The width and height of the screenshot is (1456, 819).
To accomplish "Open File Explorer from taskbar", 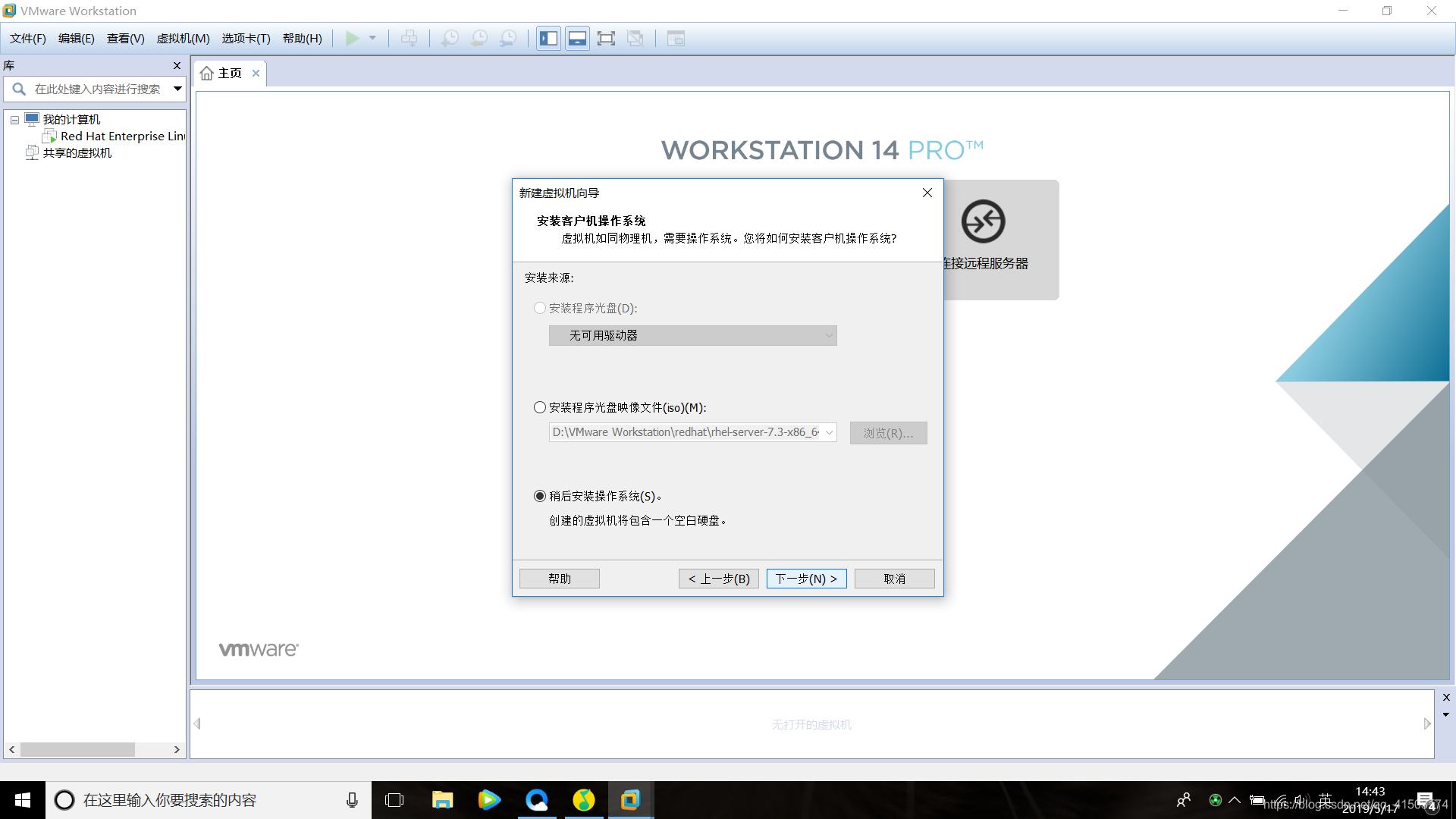I will (442, 800).
